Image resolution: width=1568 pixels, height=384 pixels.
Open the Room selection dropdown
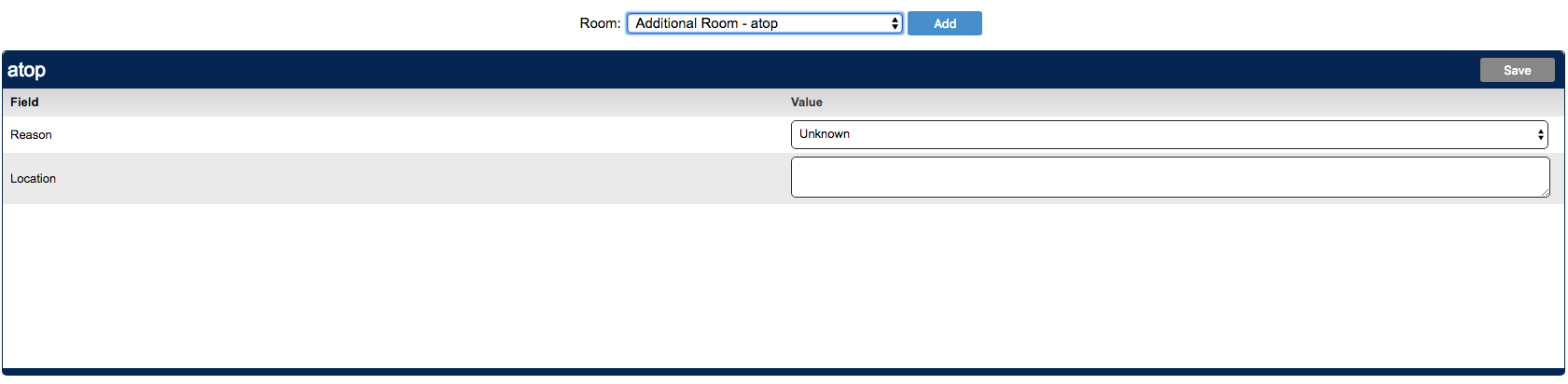pyautogui.click(x=764, y=23)
